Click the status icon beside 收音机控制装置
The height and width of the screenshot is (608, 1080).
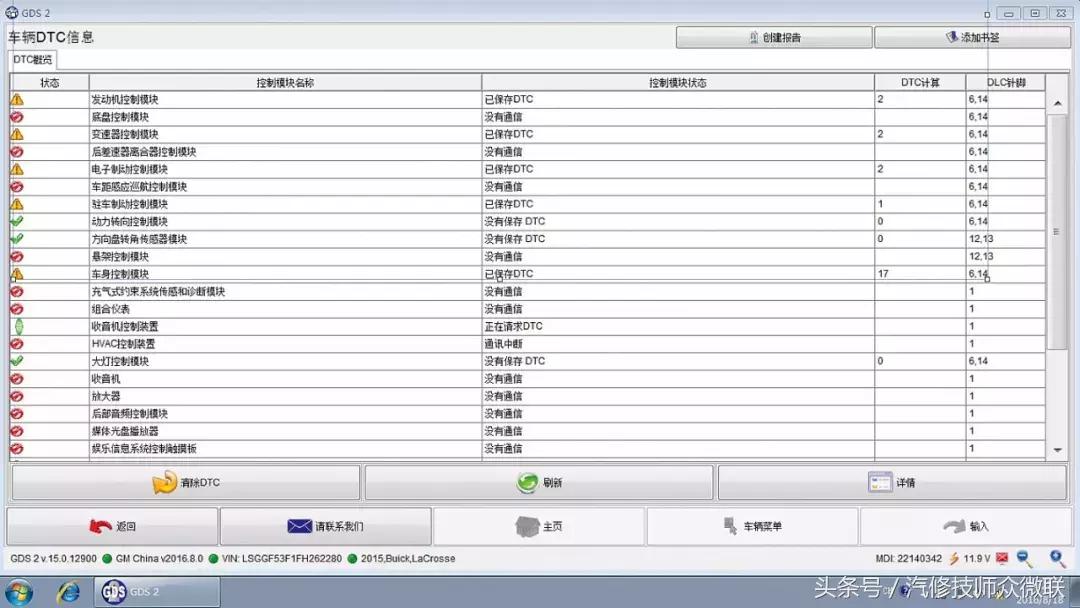pyautogui.click(x=18, y=326)
